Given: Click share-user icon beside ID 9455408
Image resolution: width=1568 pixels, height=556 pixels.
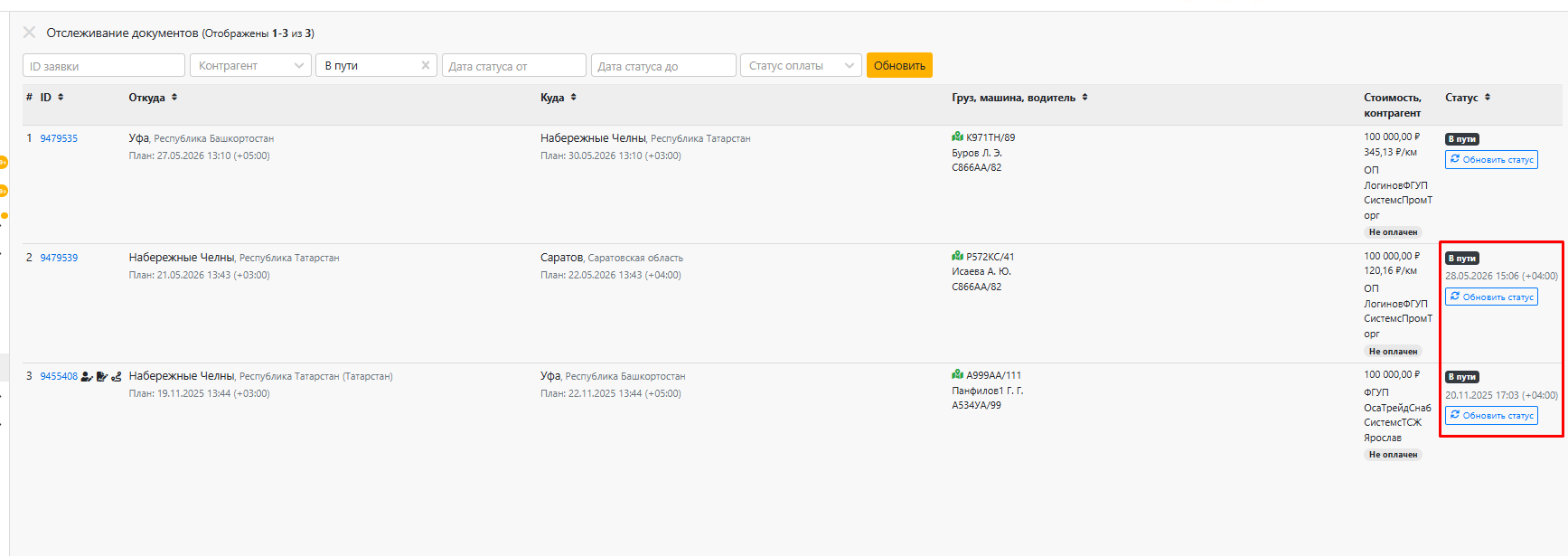Looking at the screenshot, I should [x=116, y=376].
